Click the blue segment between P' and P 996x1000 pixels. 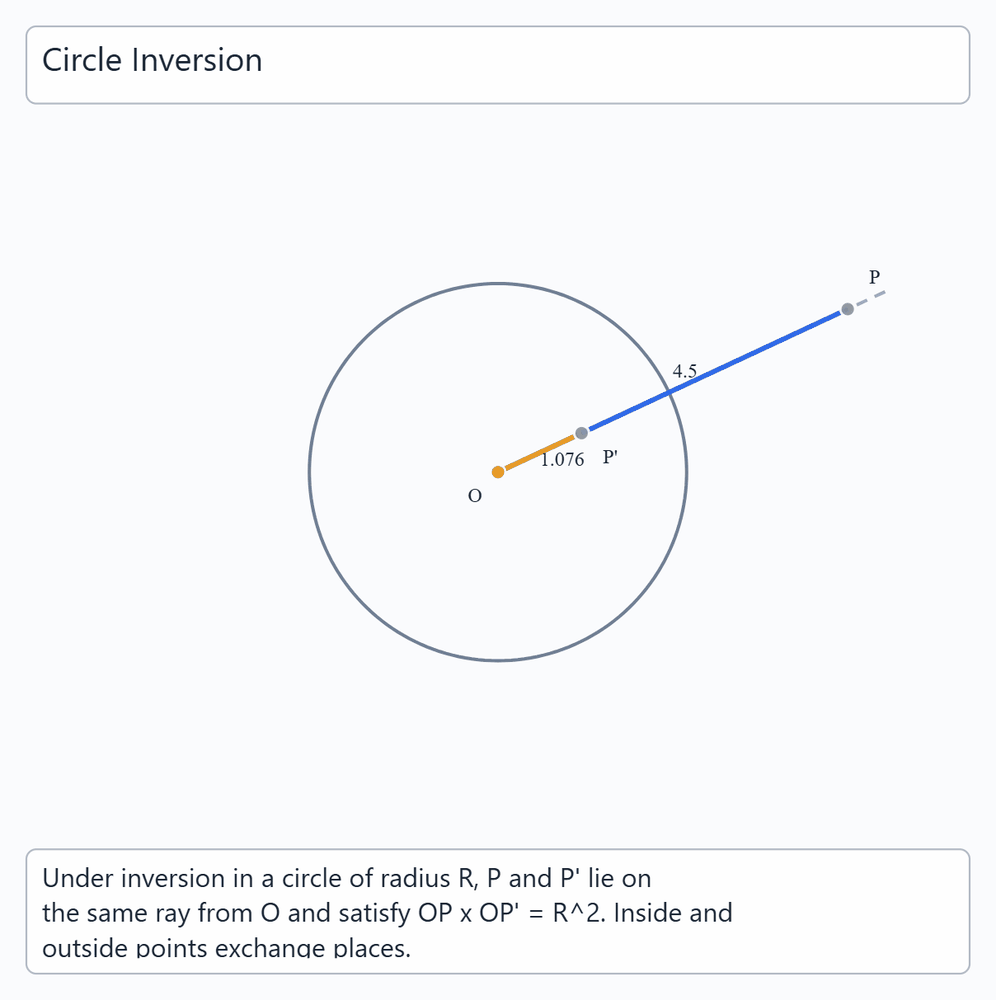pos(714,371)
